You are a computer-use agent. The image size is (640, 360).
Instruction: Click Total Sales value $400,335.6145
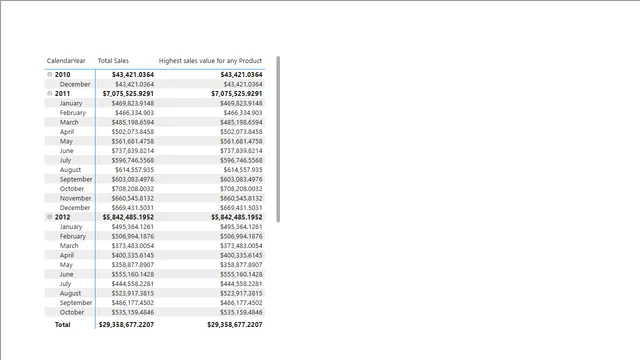coord(133,255)
